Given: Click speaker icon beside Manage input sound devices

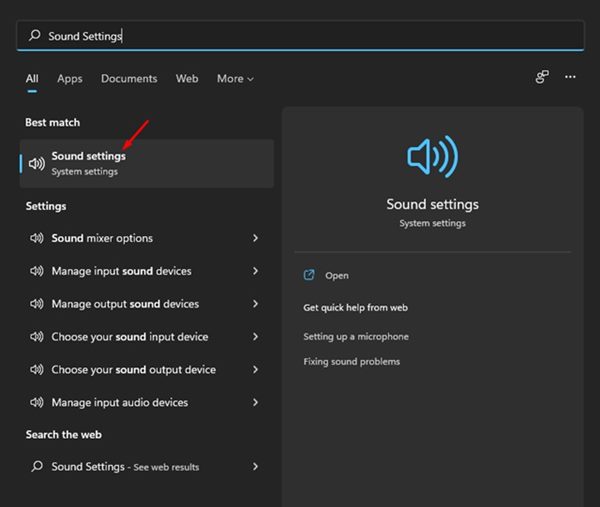Looking at the screenshot, I should pos(37,271).
